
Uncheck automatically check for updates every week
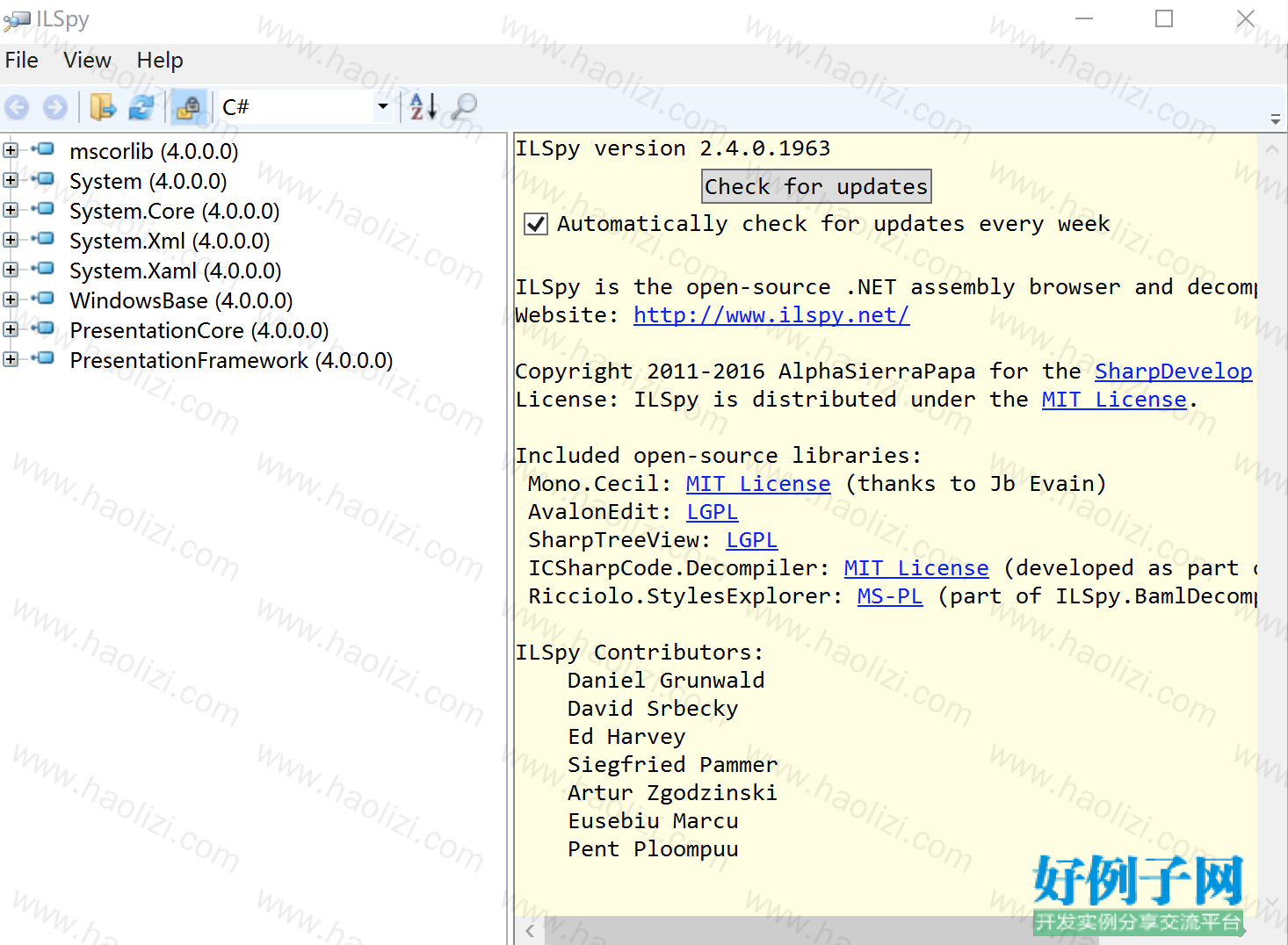point(536,224)
